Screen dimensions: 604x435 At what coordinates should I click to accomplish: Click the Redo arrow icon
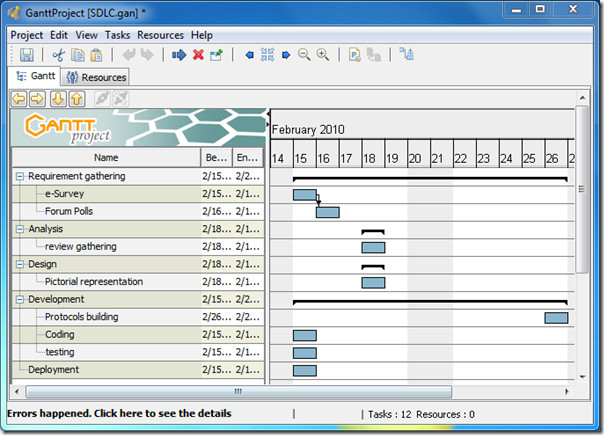pos(147,55)
